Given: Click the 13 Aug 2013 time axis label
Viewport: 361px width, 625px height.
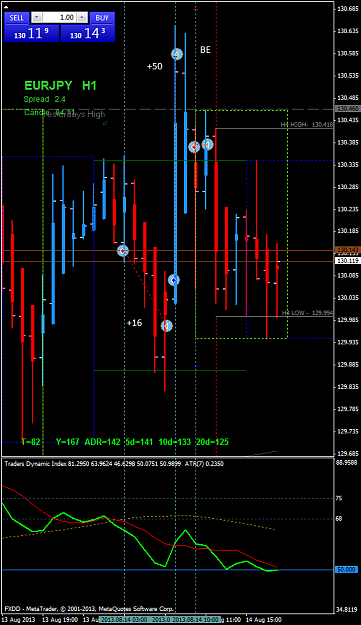Looking at the screenshot, I should tap(18, 620).
